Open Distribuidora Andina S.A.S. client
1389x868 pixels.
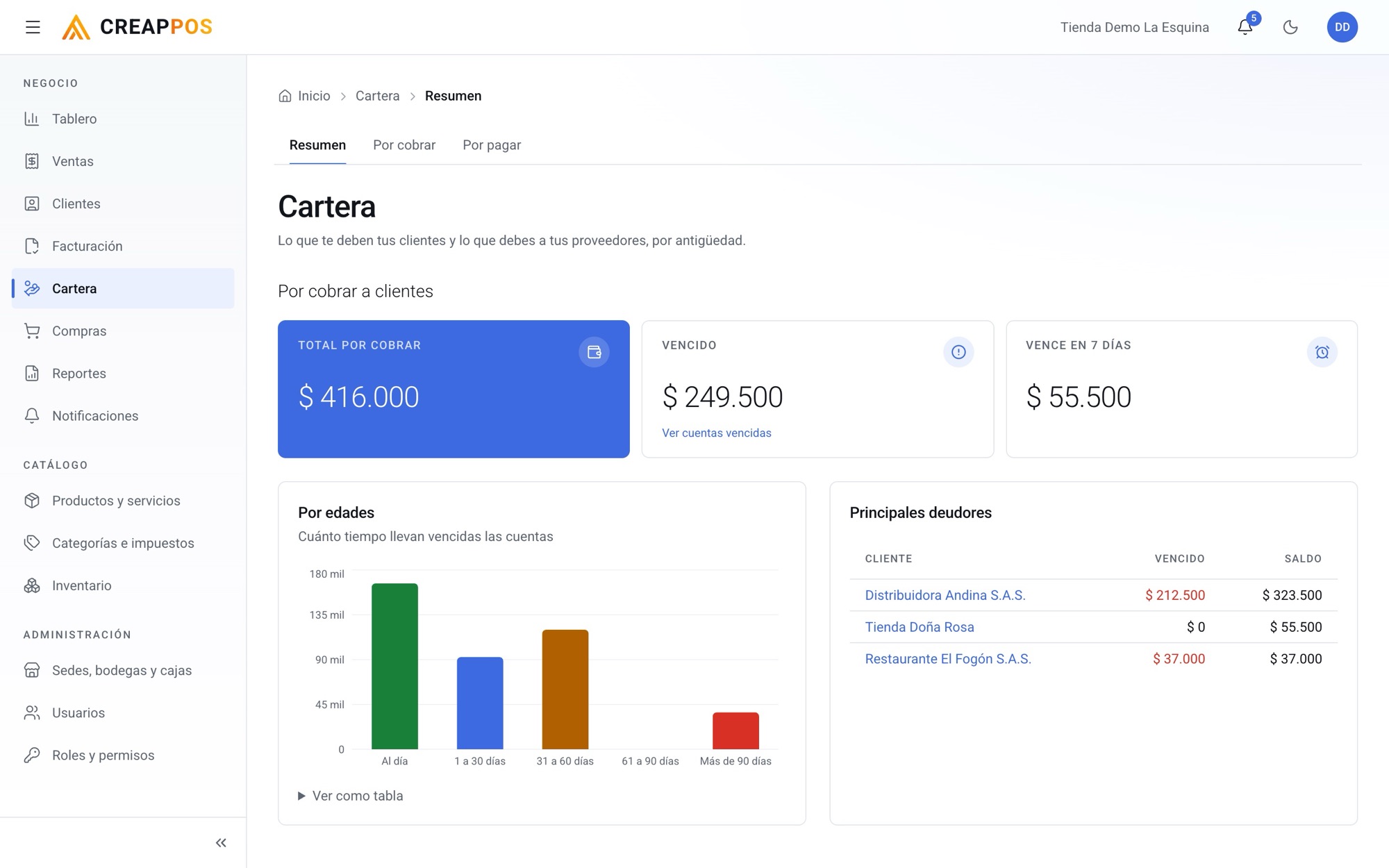tap(945, 595)
